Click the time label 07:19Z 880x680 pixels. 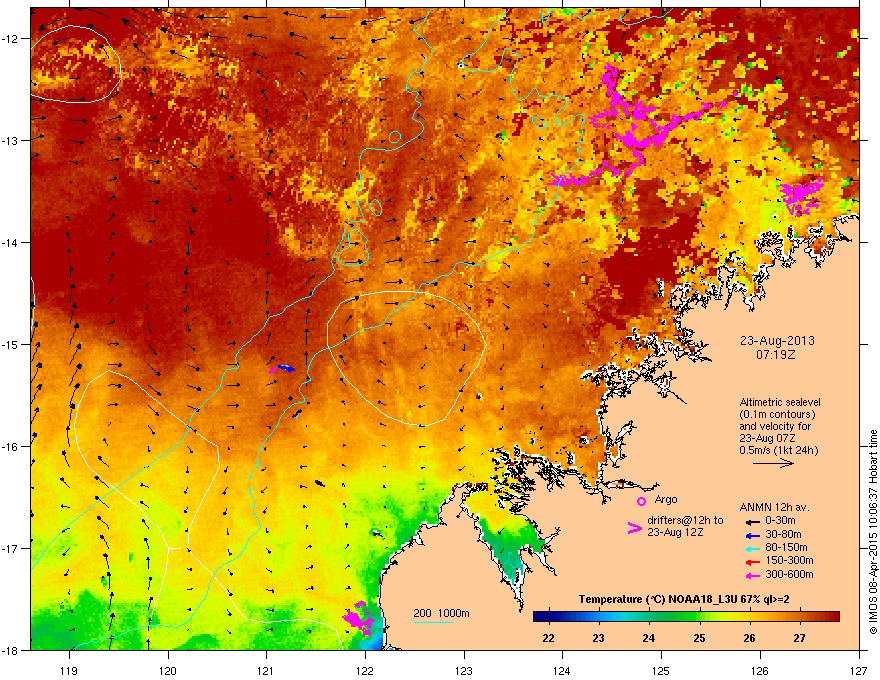pos(776,355)
